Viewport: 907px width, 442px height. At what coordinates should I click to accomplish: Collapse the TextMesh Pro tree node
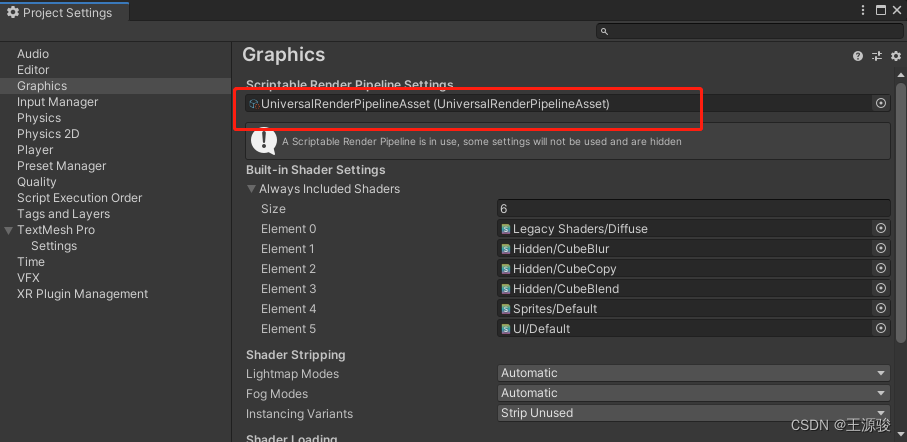(8, 230)
